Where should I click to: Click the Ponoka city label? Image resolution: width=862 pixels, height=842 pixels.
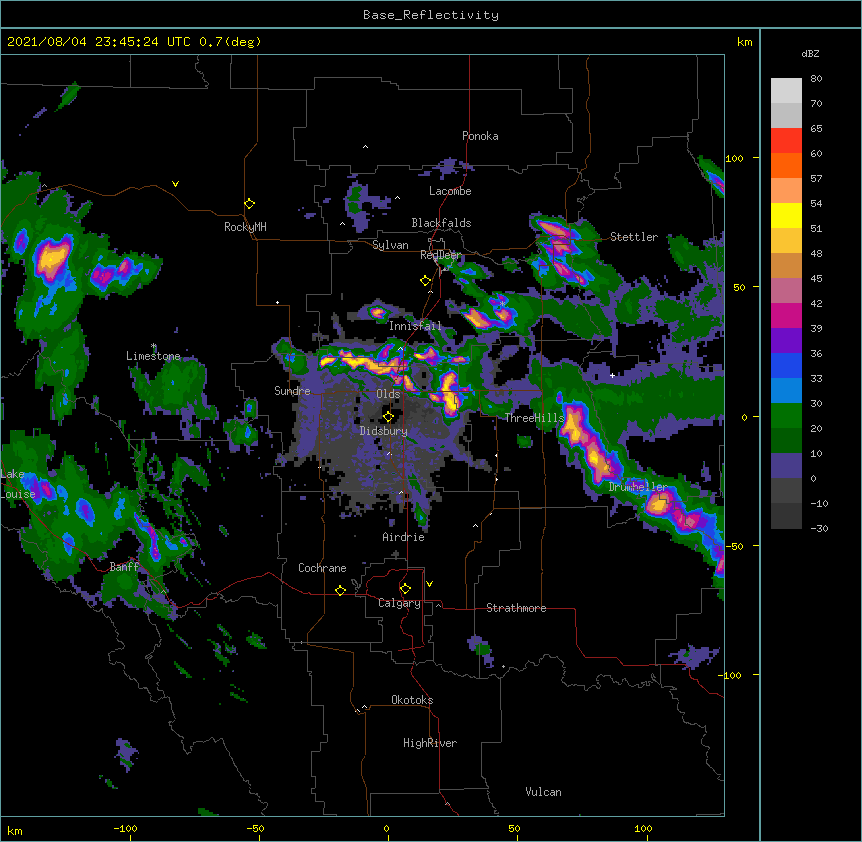pos(480,136)
